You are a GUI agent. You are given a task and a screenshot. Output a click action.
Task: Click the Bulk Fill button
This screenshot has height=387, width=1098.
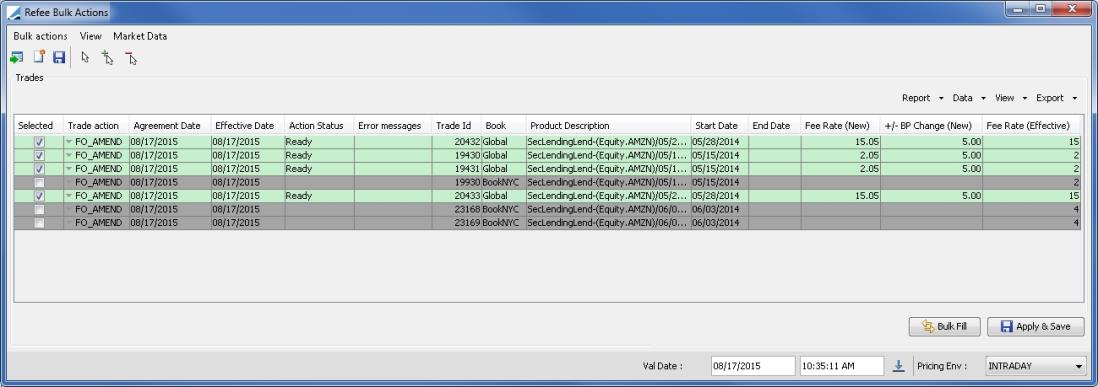click(945, 326)
